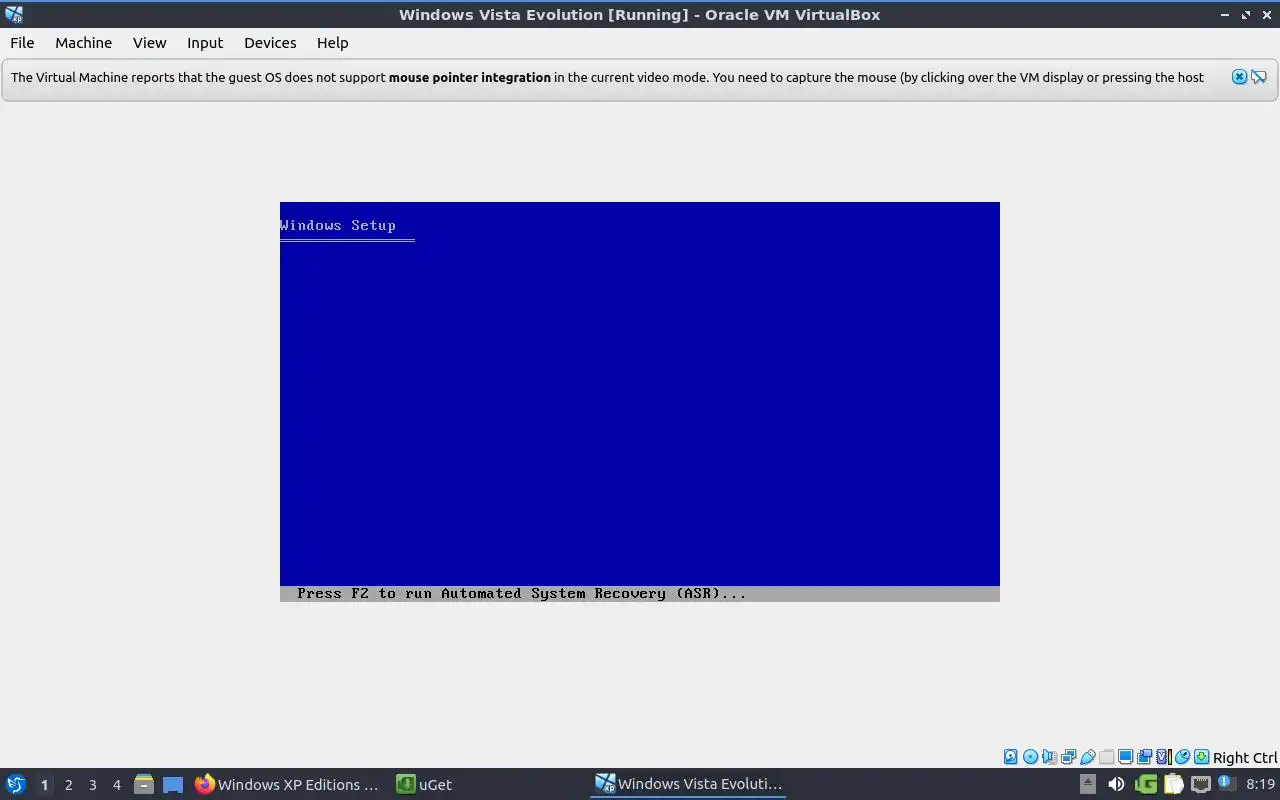
Task: Minimize the VirtualBox window
Action: (x=1225, y=14)
